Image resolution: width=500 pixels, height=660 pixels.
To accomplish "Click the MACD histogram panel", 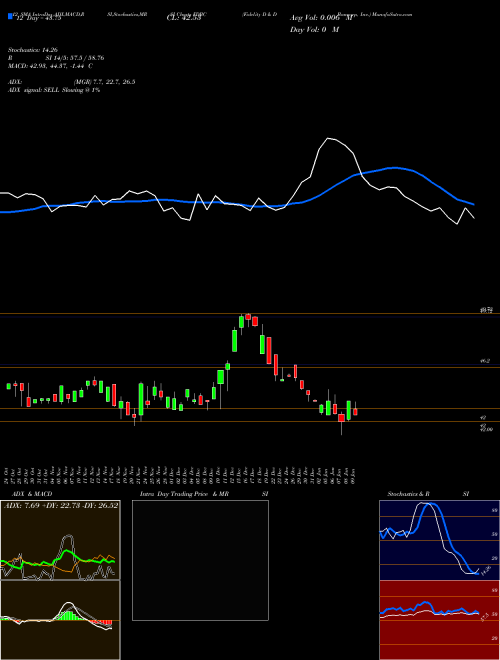I will point(60,620).
